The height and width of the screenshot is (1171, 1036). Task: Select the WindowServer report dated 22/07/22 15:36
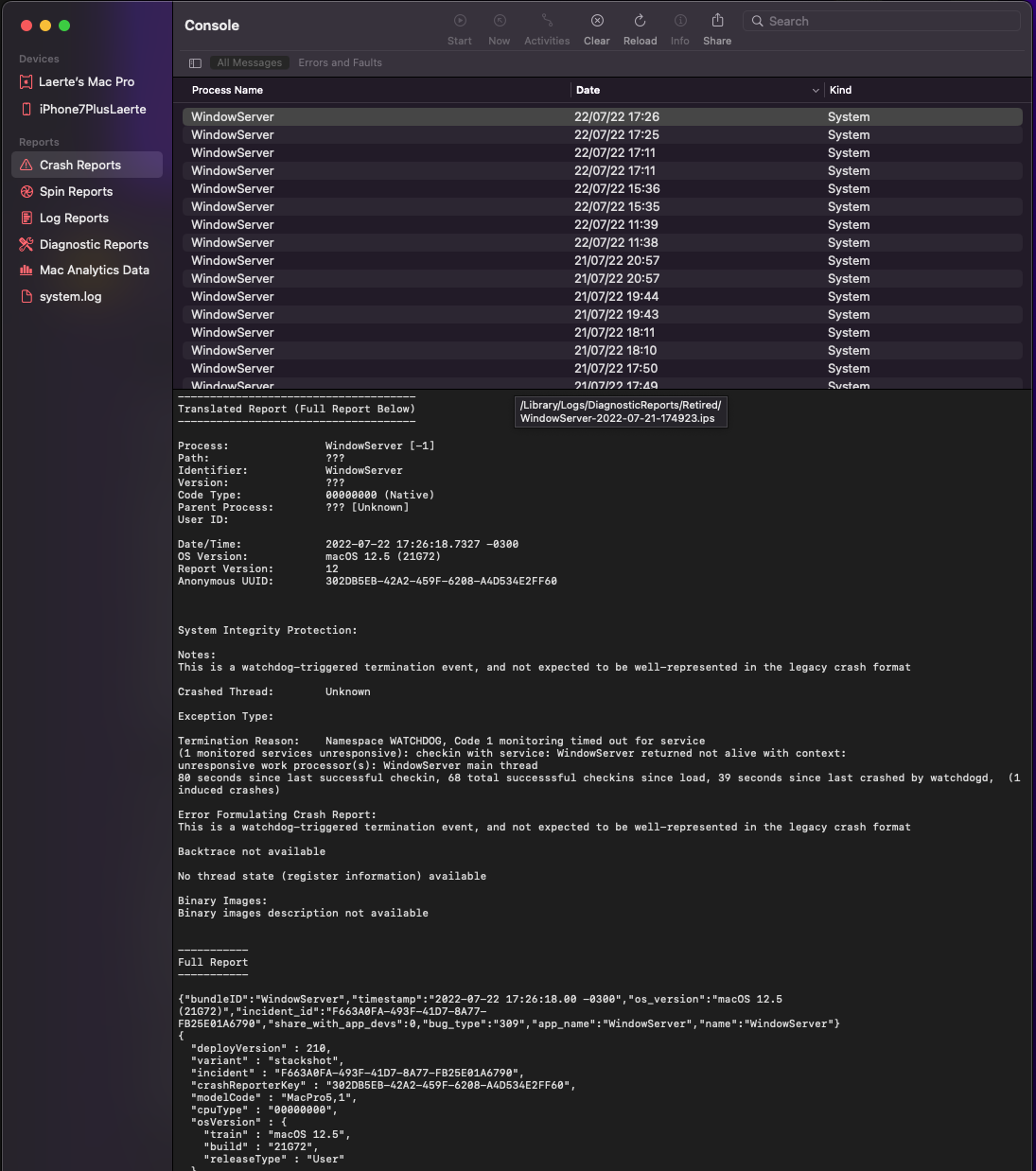click(x=603, y=188)
